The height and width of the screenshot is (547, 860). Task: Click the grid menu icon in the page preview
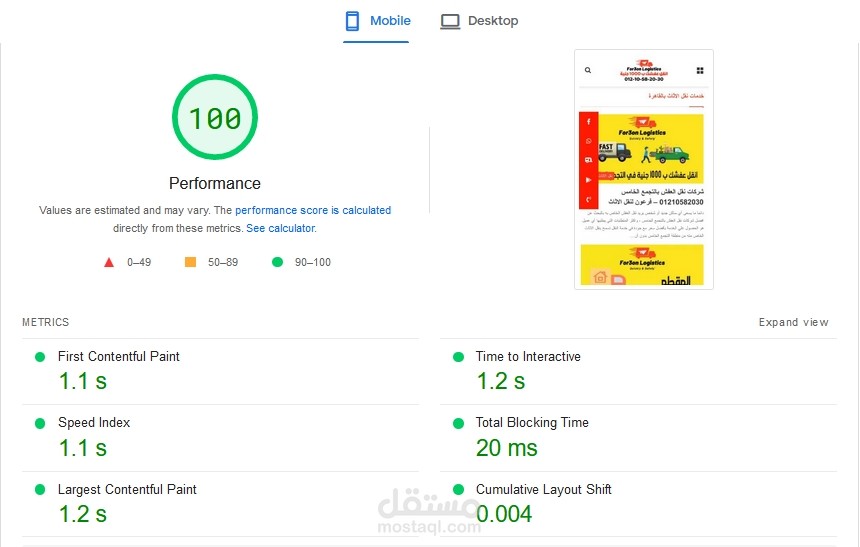(700, 70)
